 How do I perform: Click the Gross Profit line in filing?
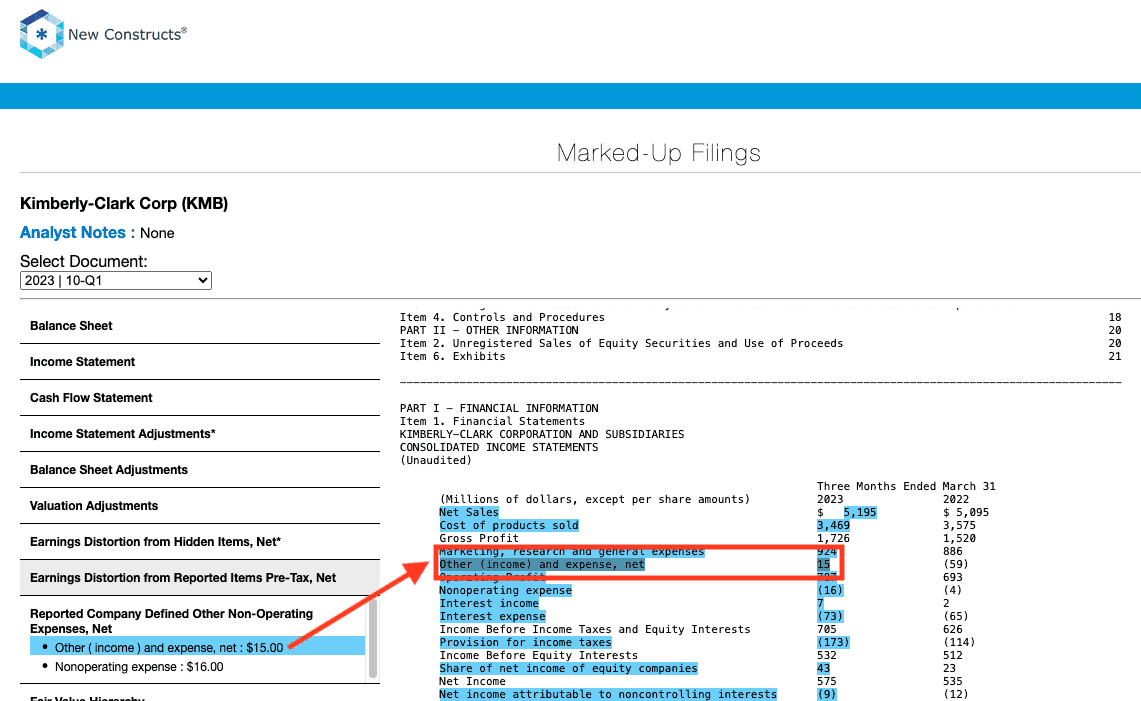click(x=479, y=539)
